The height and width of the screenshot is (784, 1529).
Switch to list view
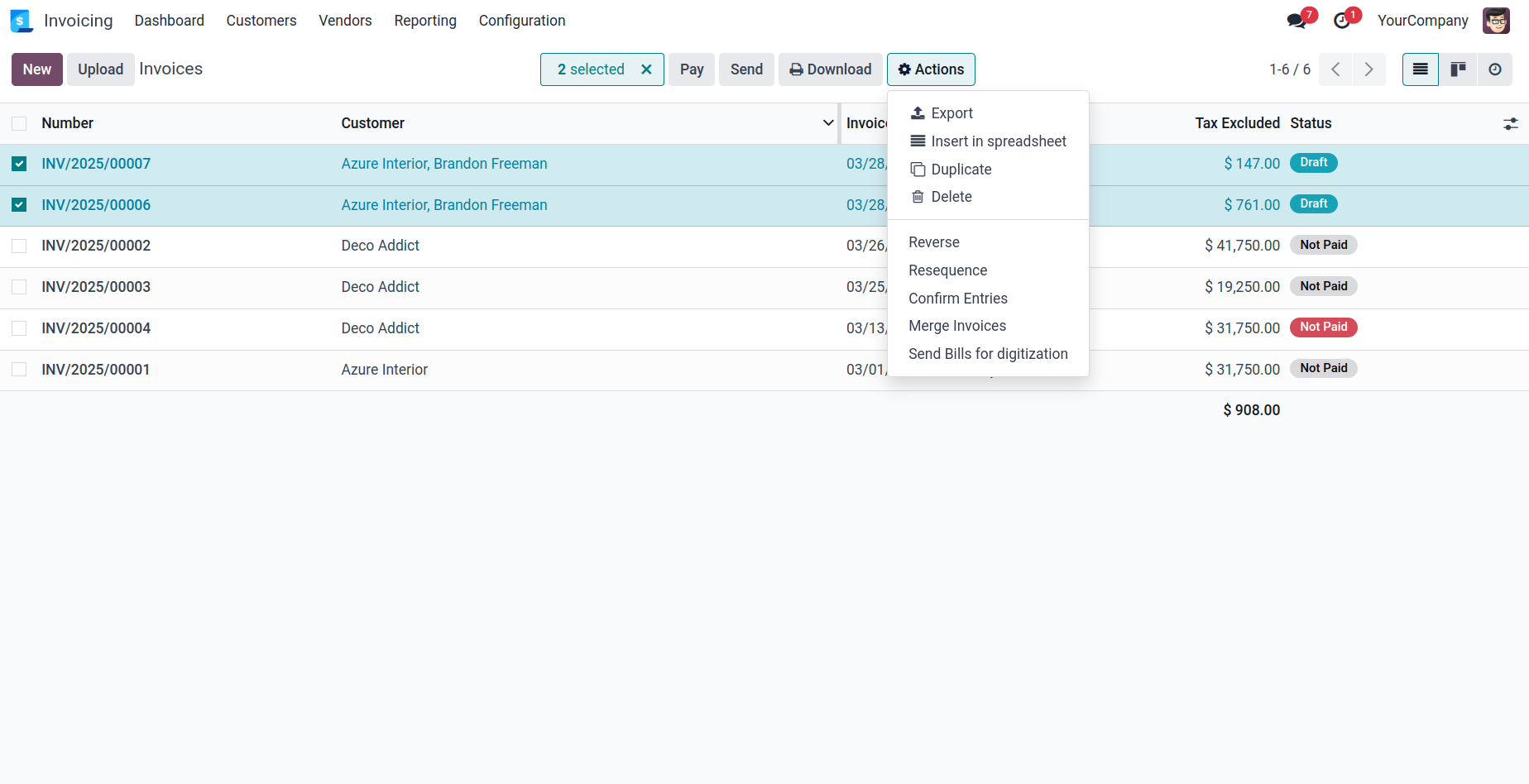[1420, 69]
